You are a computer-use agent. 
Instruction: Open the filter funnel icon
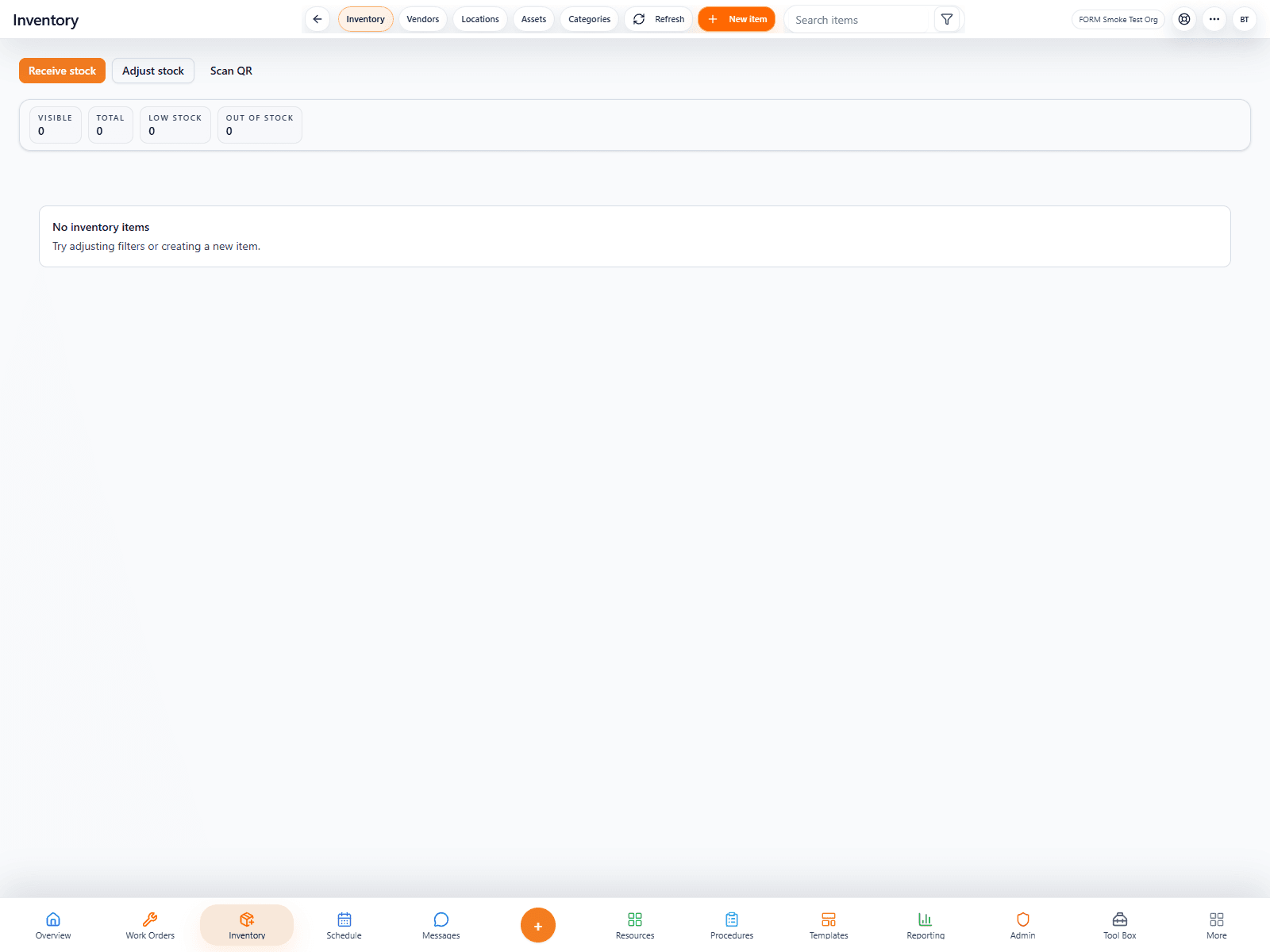tap(947, 19)
